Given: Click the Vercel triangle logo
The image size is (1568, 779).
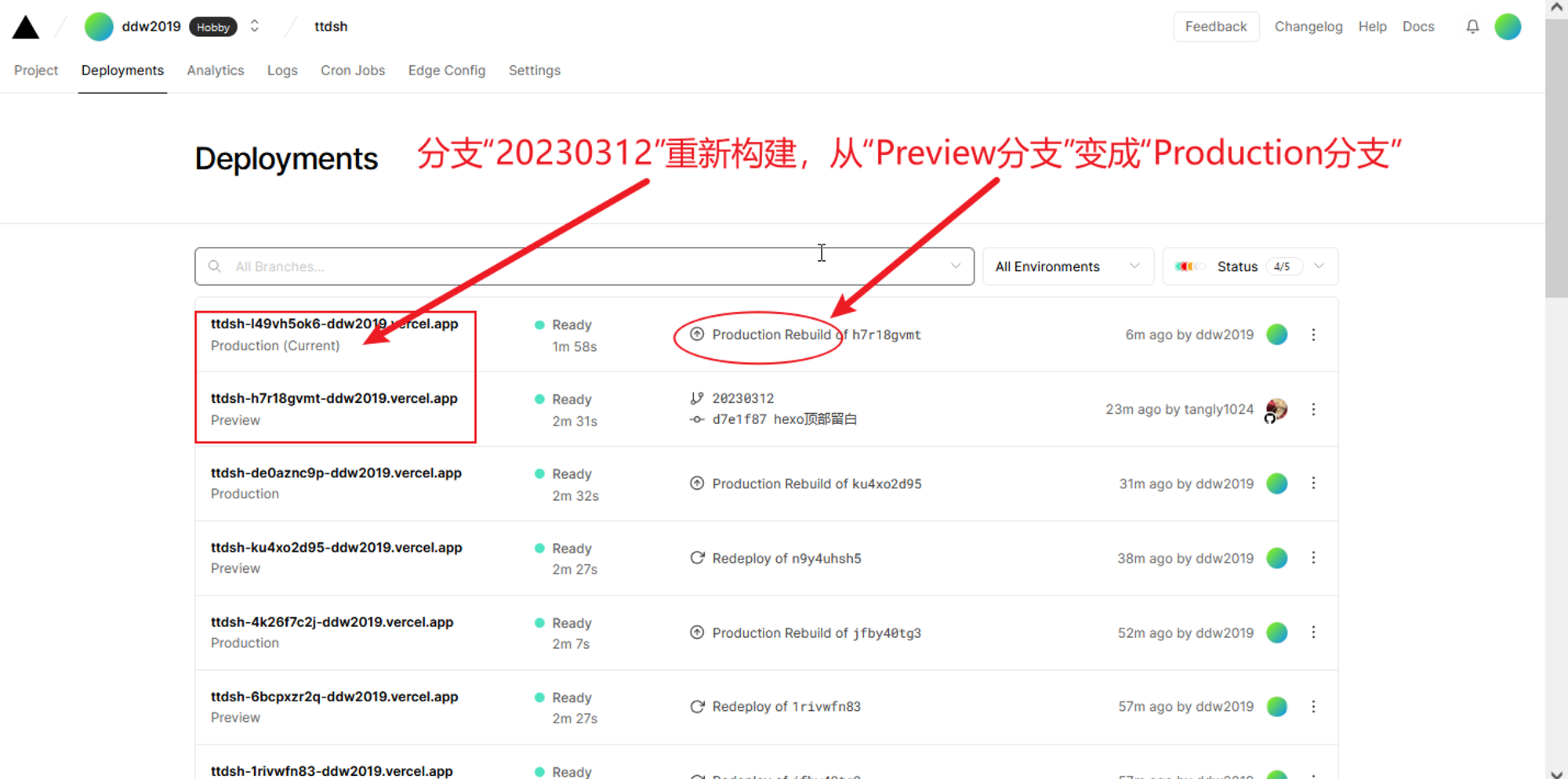Looking at the screenshot, I should pyautogui.click(x=26, y=26).
